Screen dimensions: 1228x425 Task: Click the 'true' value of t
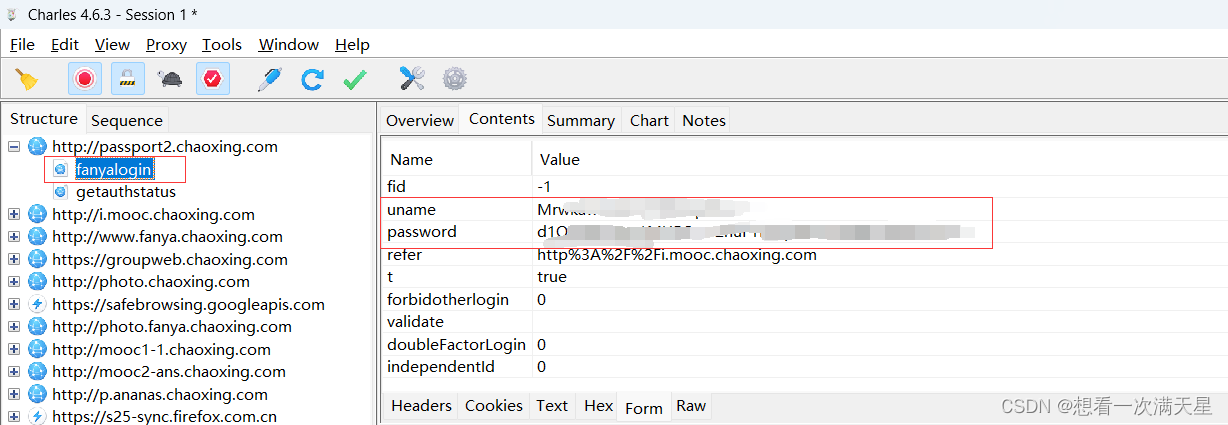(552, 277)
